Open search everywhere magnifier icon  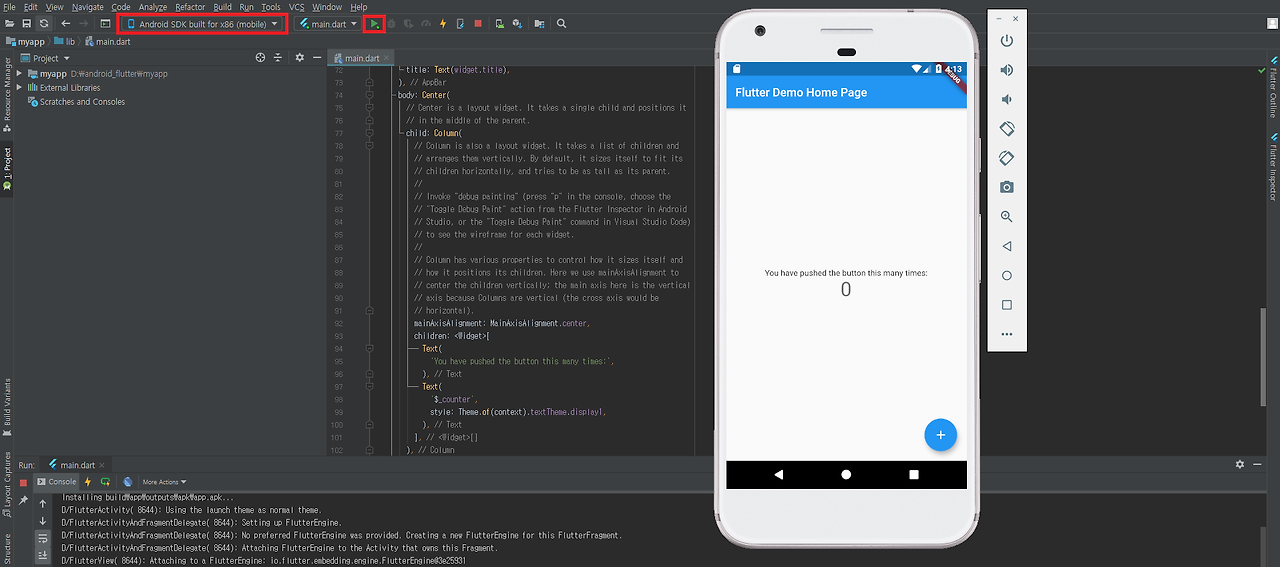(x=561, y=23)
